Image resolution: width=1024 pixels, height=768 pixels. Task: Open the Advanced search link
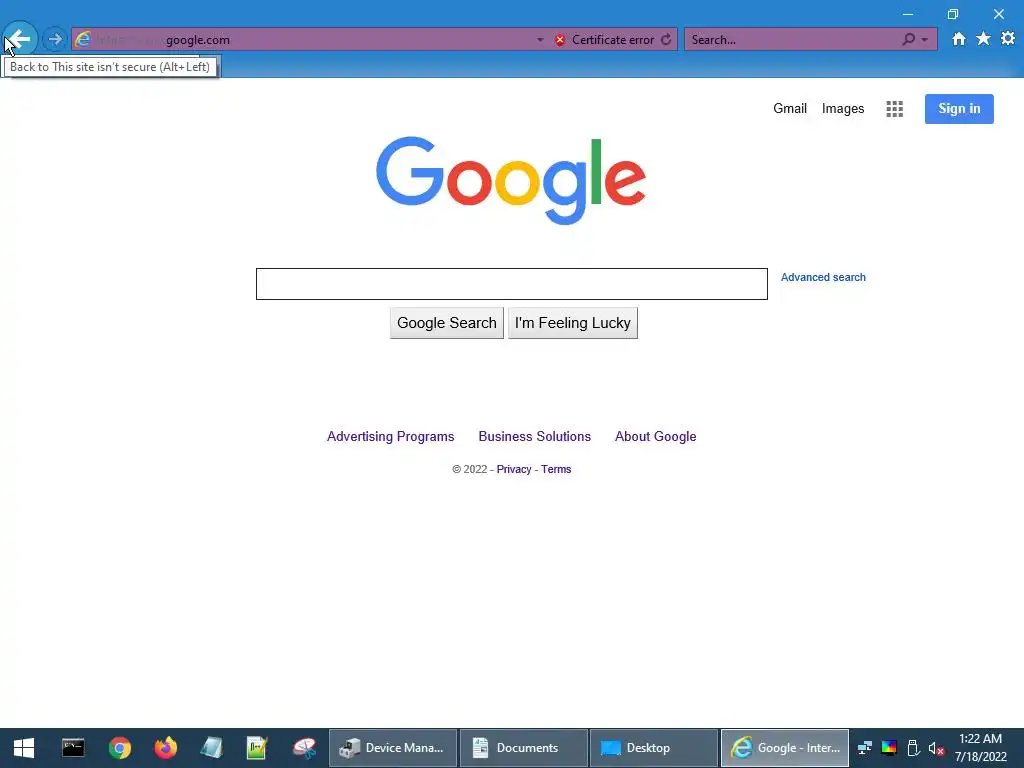(x=823, y=277)
